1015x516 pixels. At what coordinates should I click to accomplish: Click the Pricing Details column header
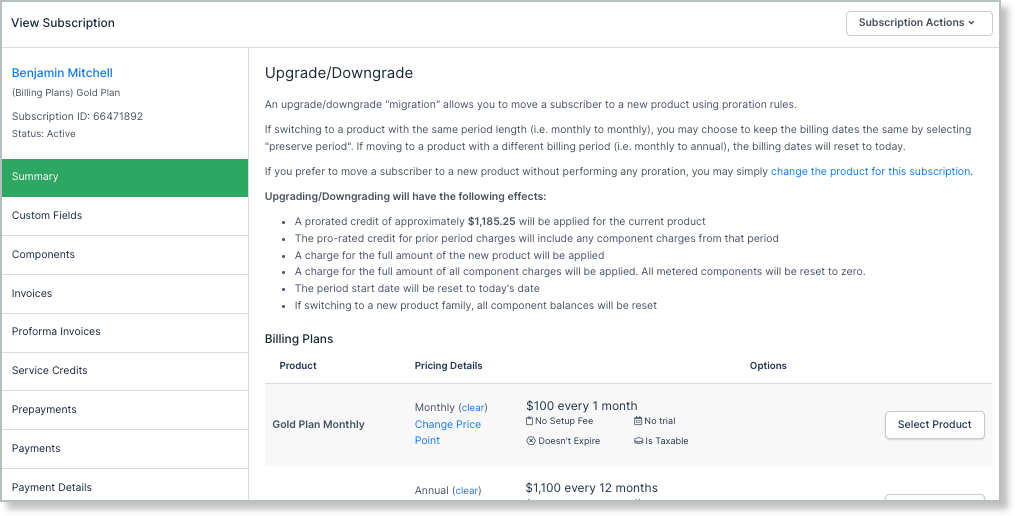coord(449,366)
